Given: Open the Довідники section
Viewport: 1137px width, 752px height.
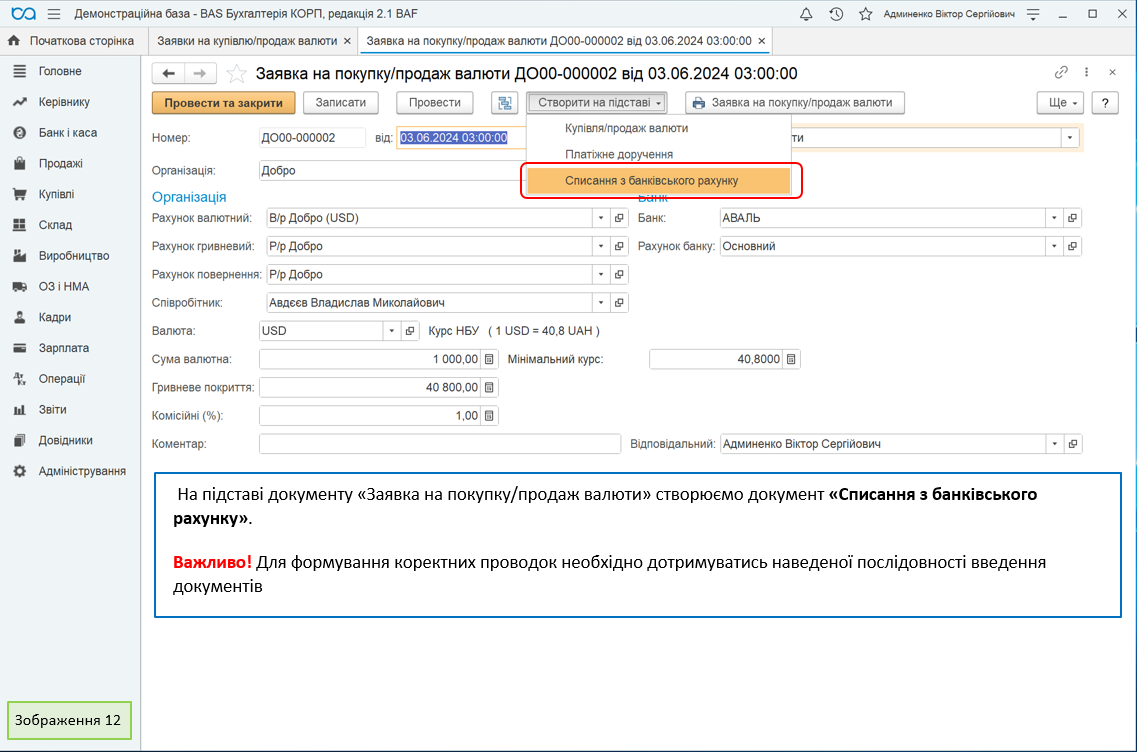Looking at the screenshot, I should tap(65, 440).
